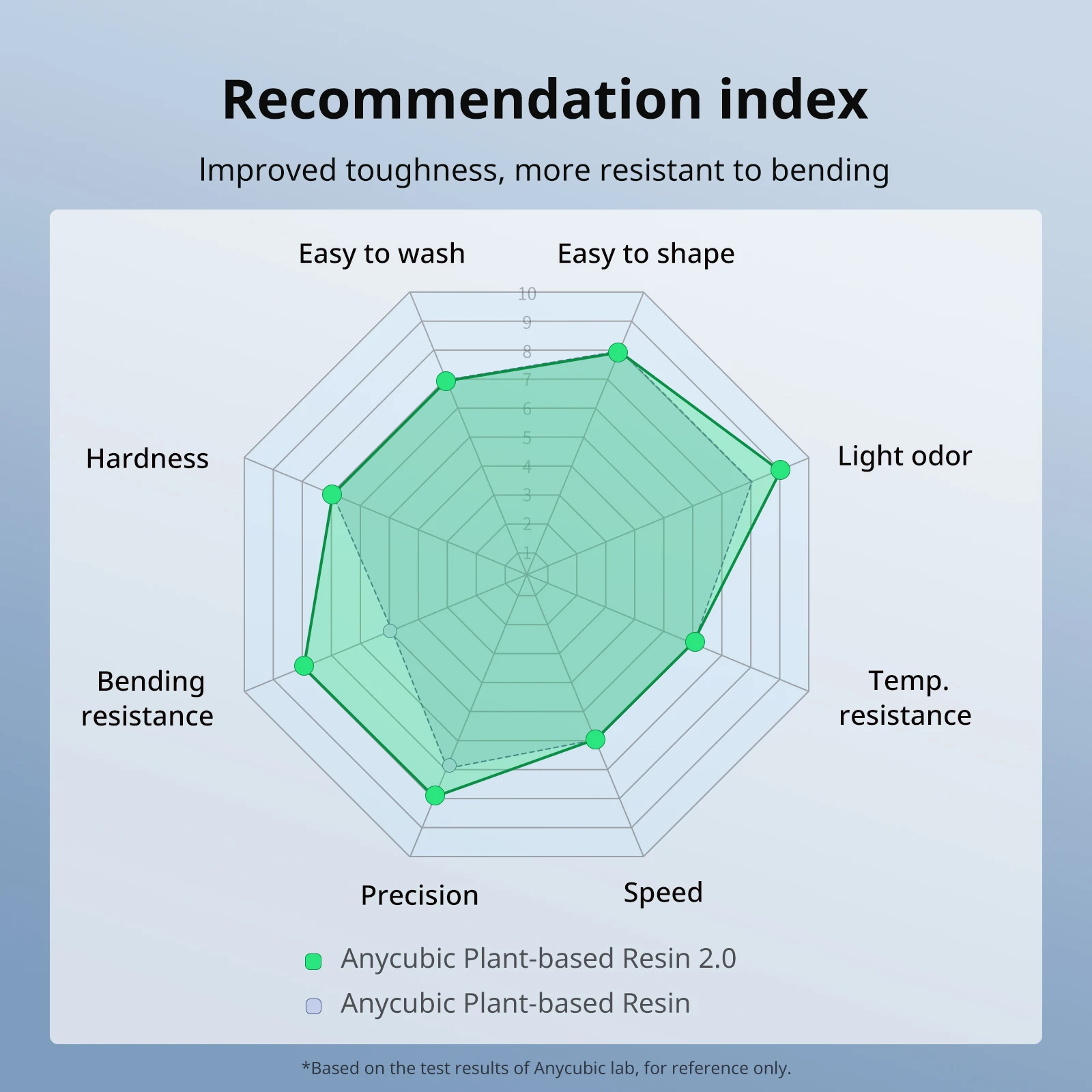Click the gray Plant-based Resin legend swatch

pos(313,1006)
